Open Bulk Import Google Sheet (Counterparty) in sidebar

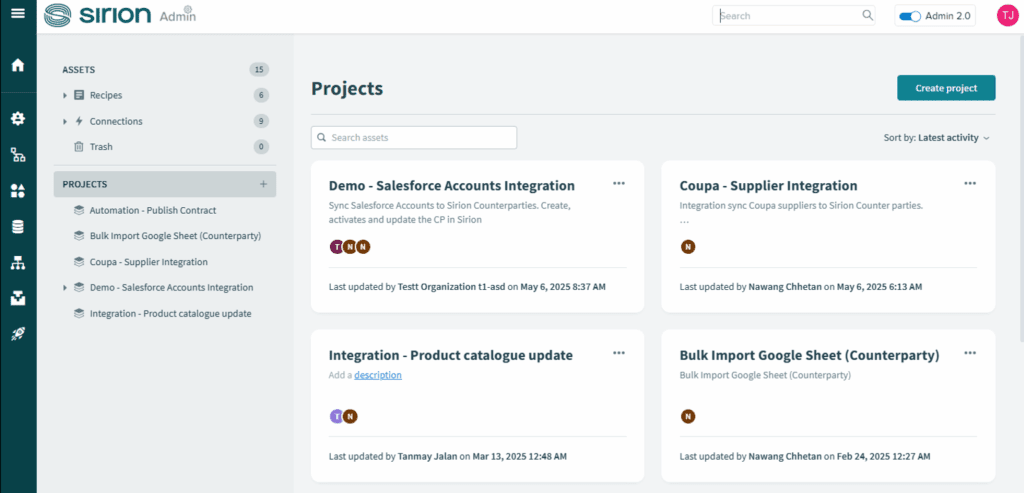[176, 236]
